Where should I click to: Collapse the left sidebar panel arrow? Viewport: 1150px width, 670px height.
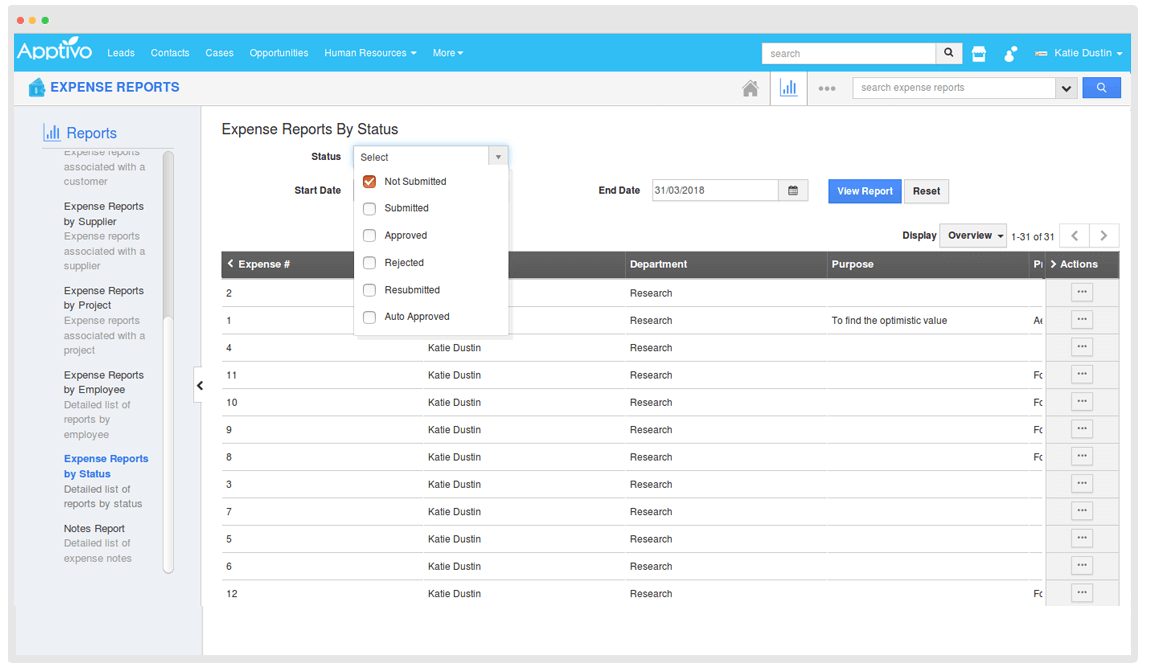(x=199, y=385)
